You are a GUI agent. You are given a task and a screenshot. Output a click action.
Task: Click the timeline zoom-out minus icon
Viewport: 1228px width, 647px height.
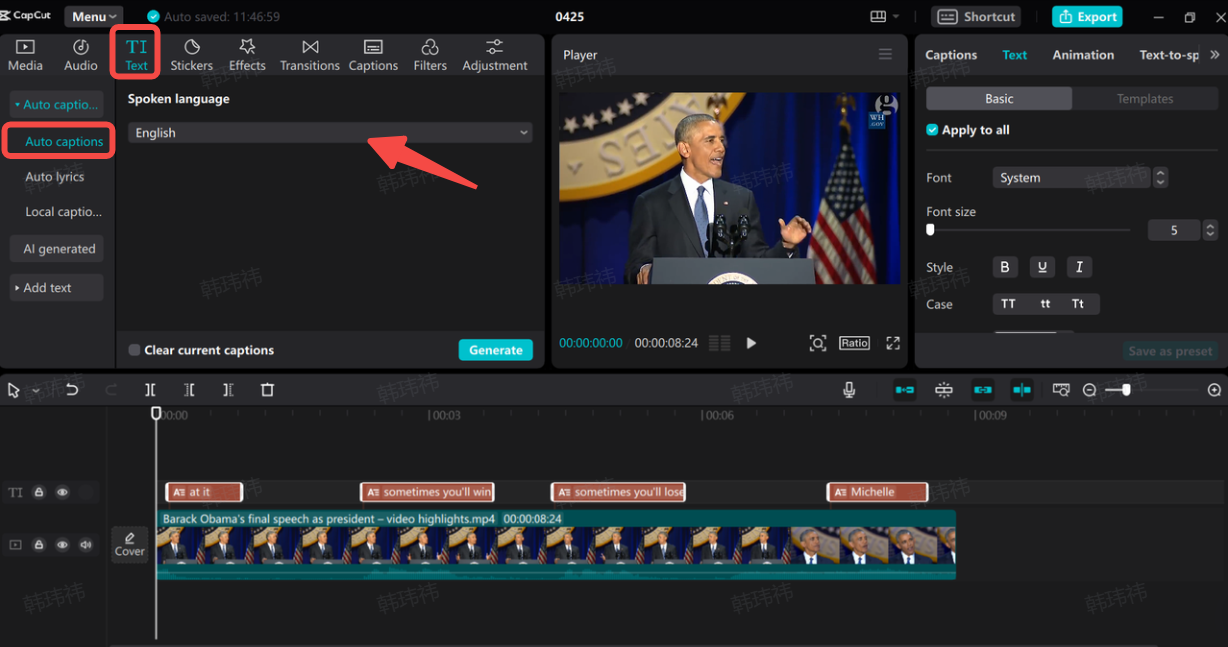1090,390
